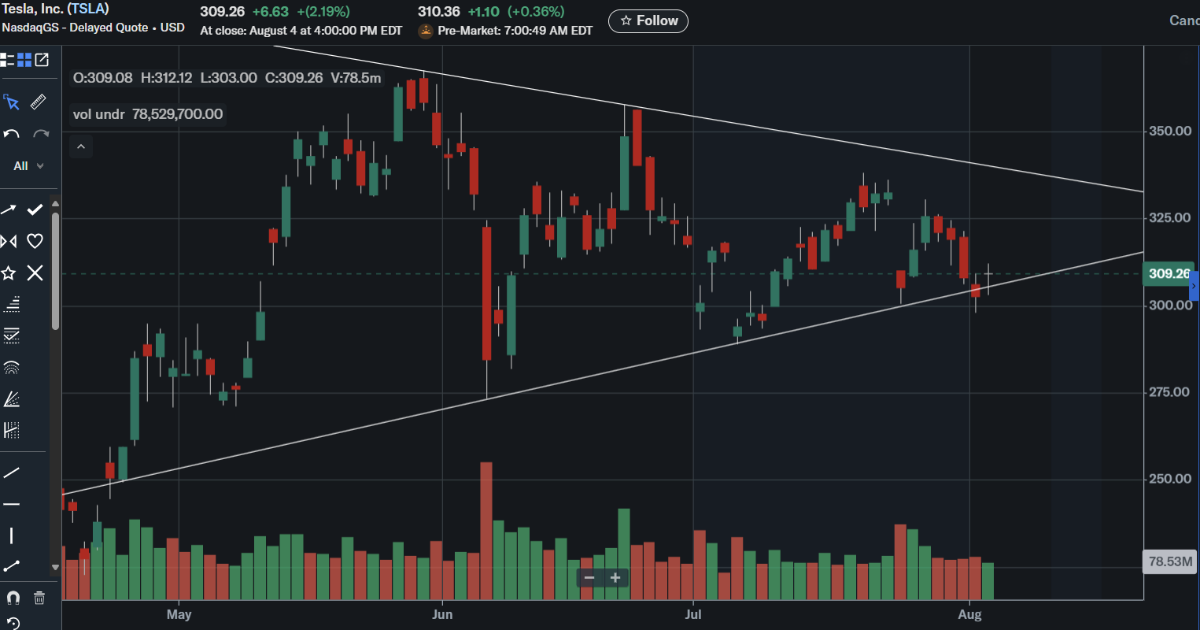Zoom in with the plus button

(x=615, y=578)
